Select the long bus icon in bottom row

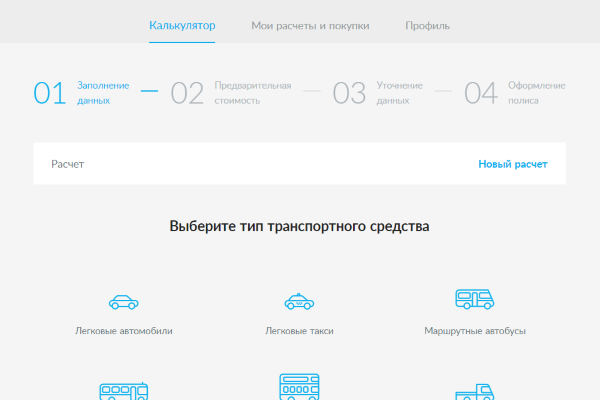click(x=124, y=391)
